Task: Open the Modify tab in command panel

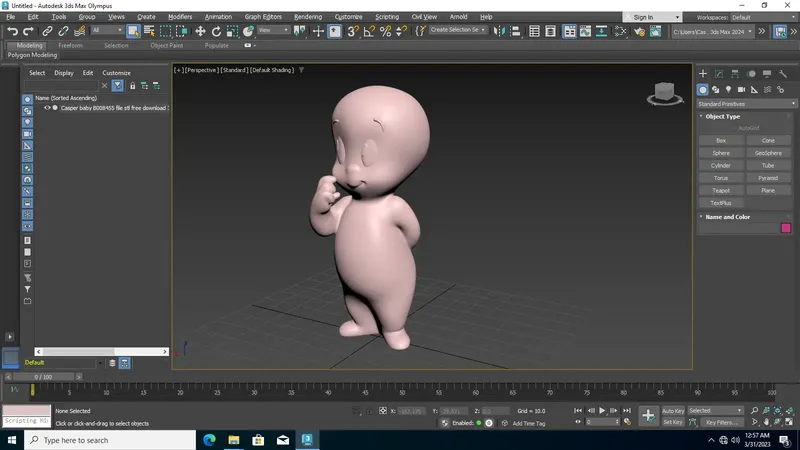Action: point(718,74)
